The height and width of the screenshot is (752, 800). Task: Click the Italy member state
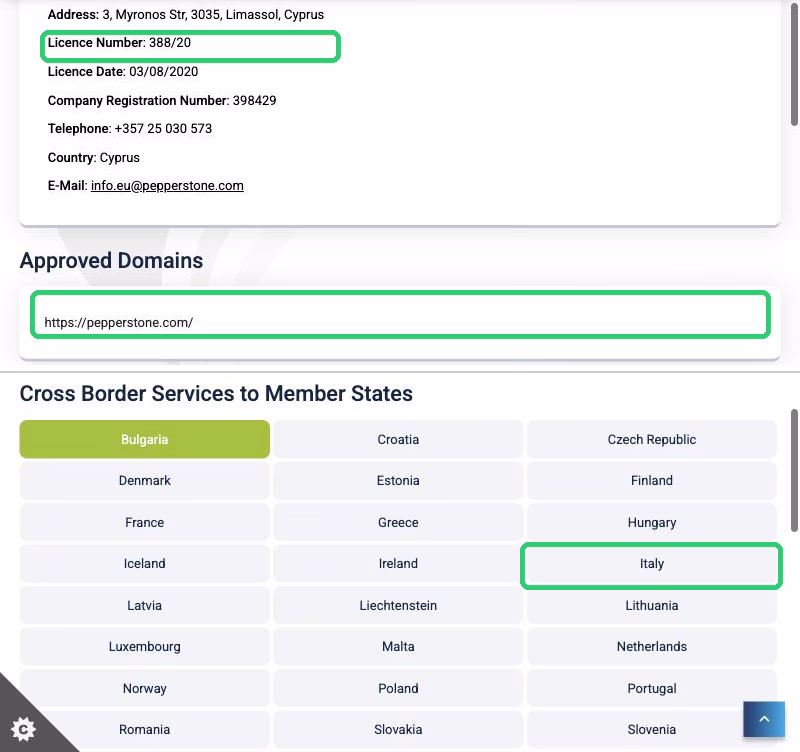coord(652,564)
